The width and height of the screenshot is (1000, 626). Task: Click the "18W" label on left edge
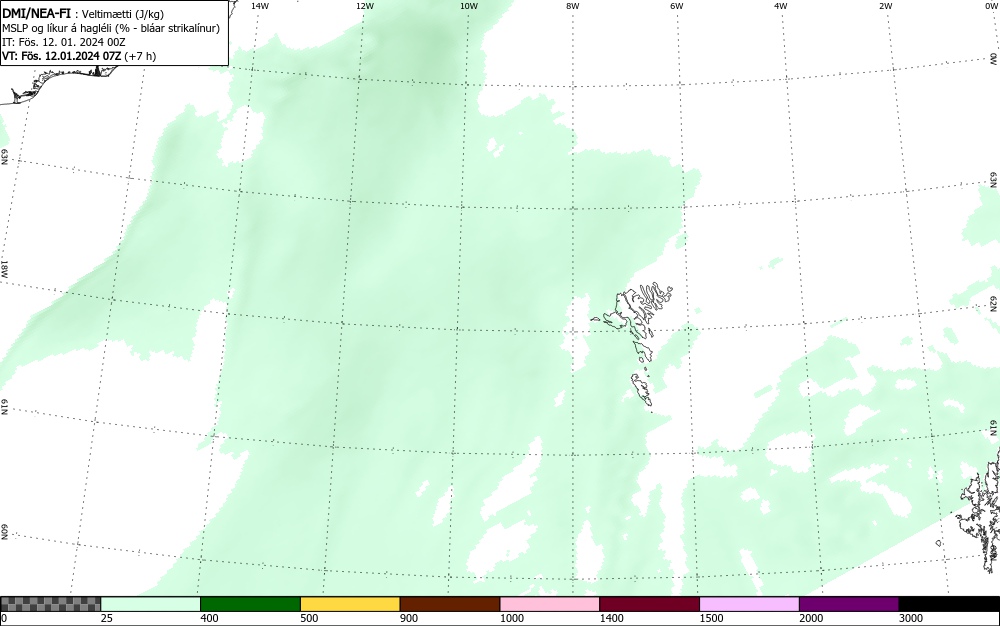pos(4,268)
